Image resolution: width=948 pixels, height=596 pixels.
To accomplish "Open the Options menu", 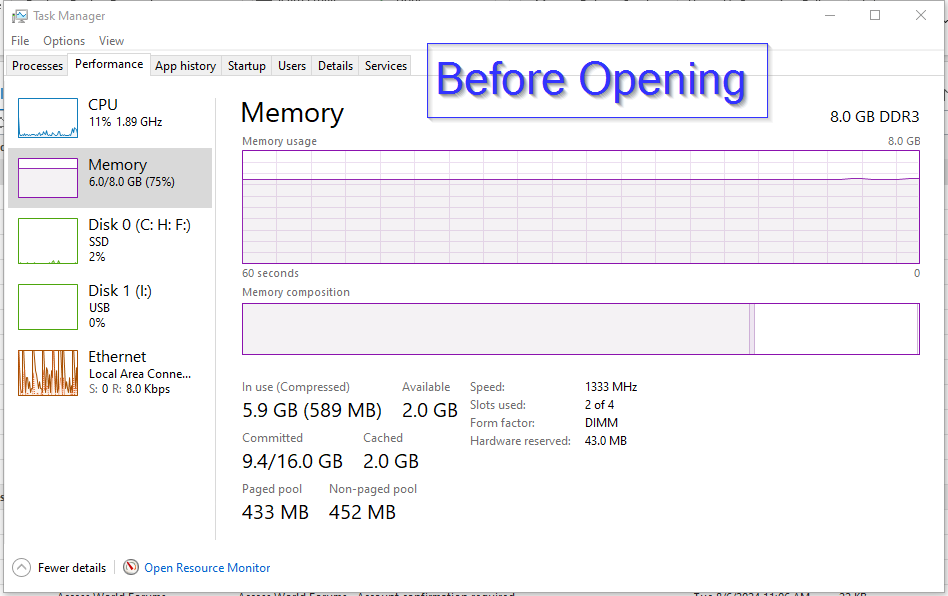I will click(x=64, y=41).
